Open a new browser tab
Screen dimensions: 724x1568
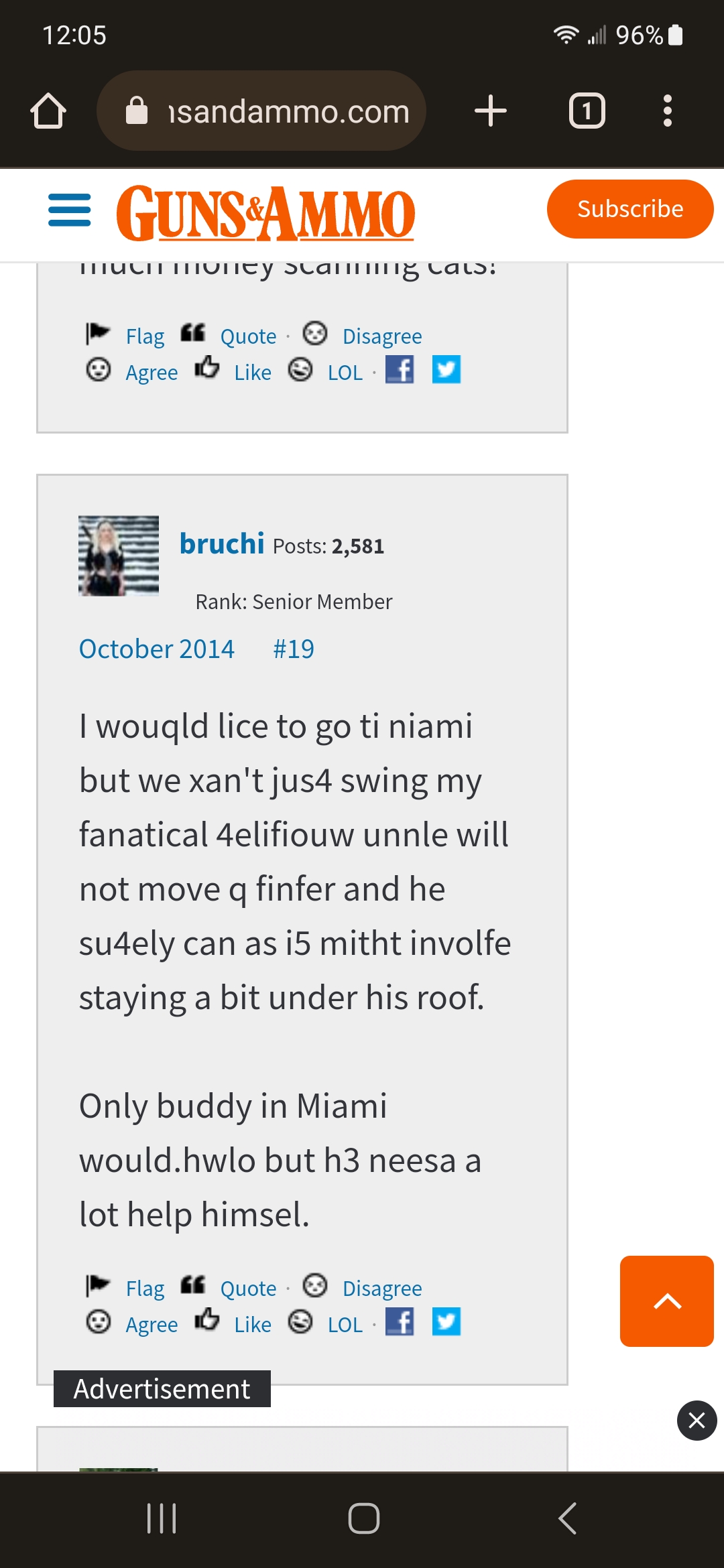coord(491,111)
